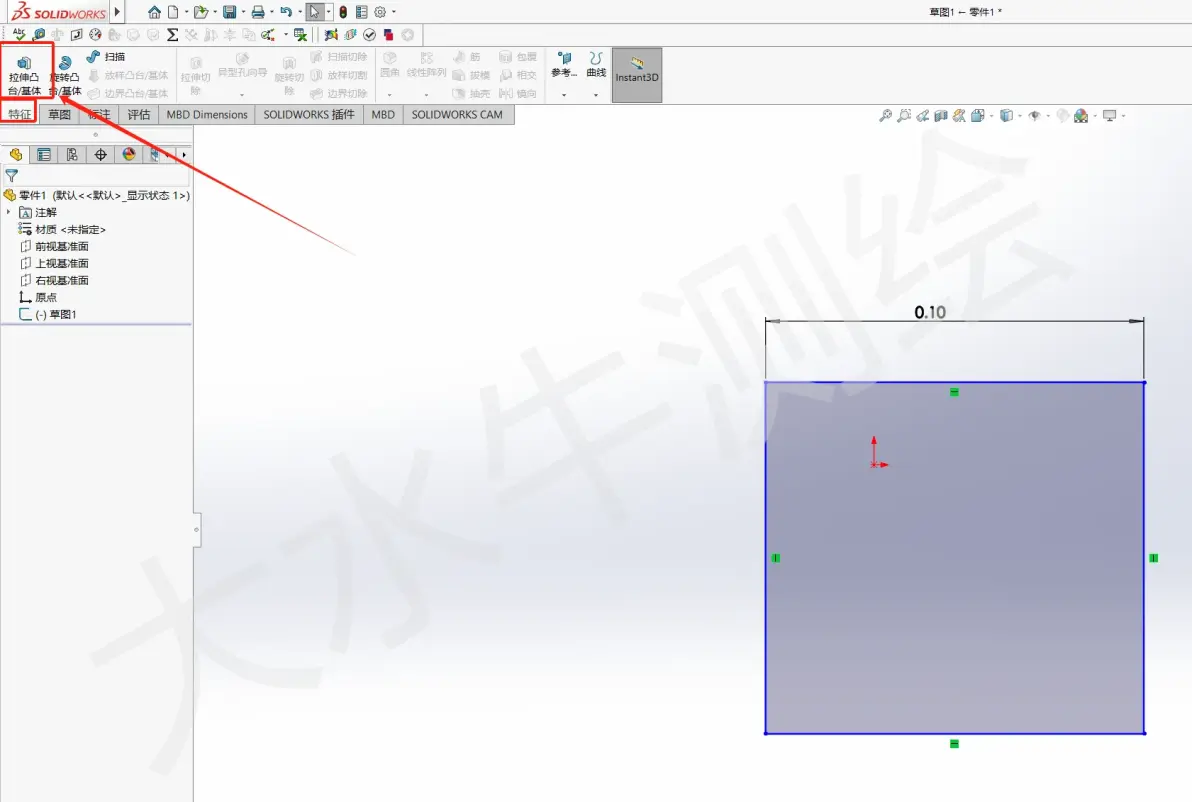The width and height of the screenshot is (1192, 802).
Task: Open the dropdown arrow under 曲线
Action: click(x=596, y=95)
